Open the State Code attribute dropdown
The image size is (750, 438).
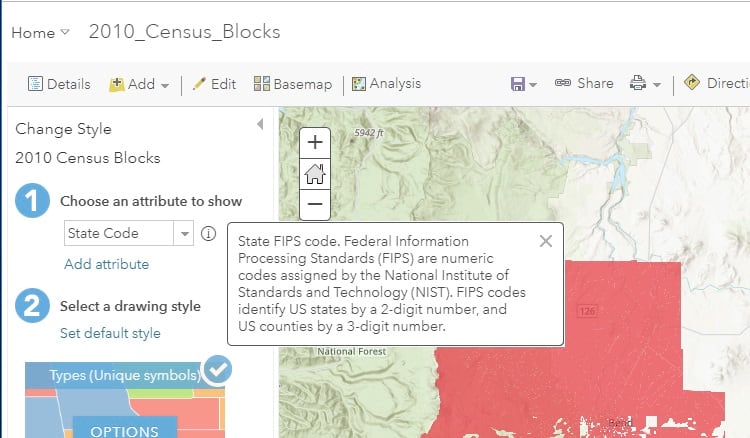pos(184,234)
